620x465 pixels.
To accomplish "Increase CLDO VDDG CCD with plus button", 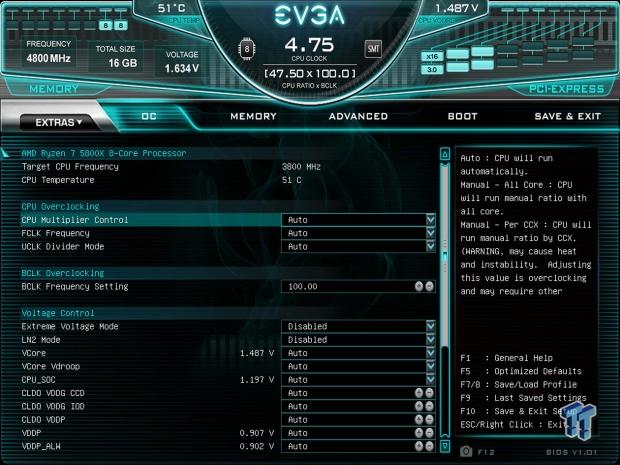I will pos(419,393).
